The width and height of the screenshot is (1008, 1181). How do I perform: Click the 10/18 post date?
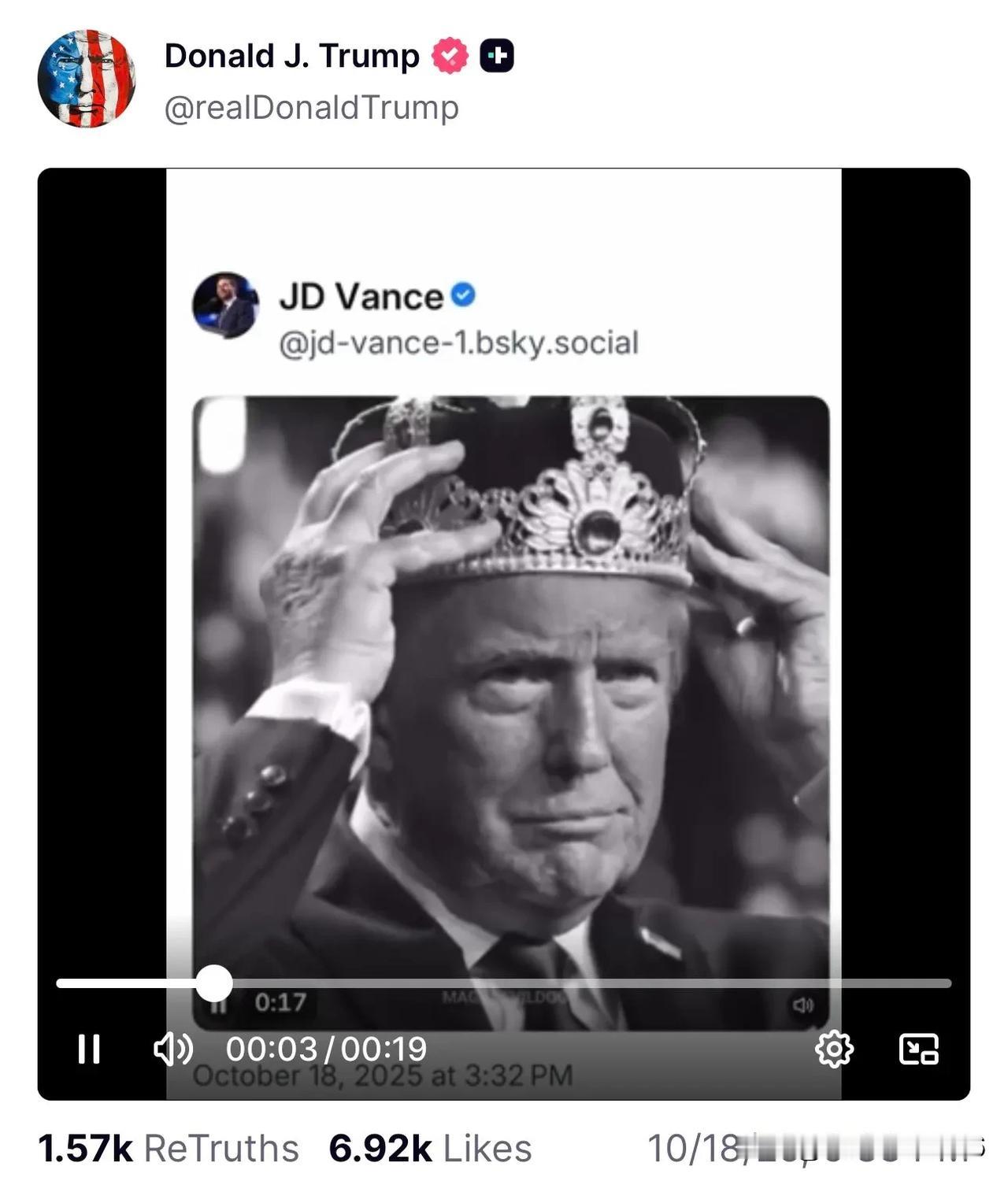(x=693, y=1149)
